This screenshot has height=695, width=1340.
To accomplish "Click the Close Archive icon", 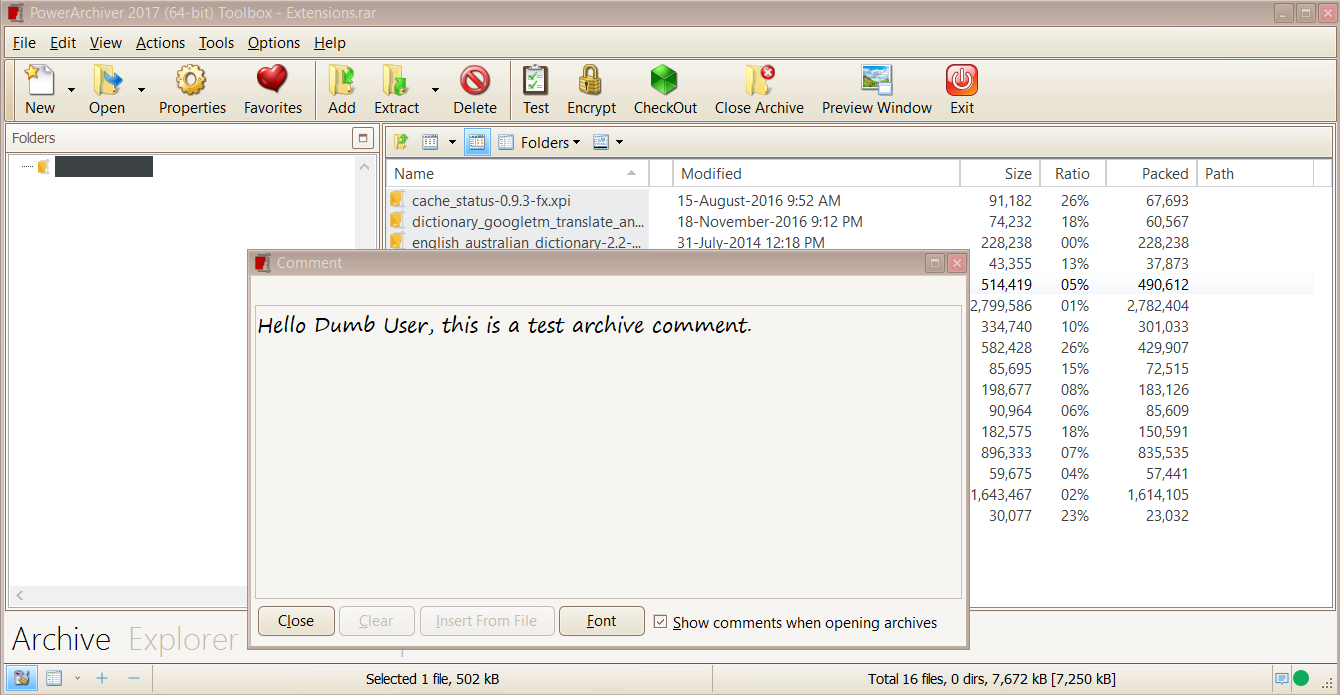I will coord(759,81).
